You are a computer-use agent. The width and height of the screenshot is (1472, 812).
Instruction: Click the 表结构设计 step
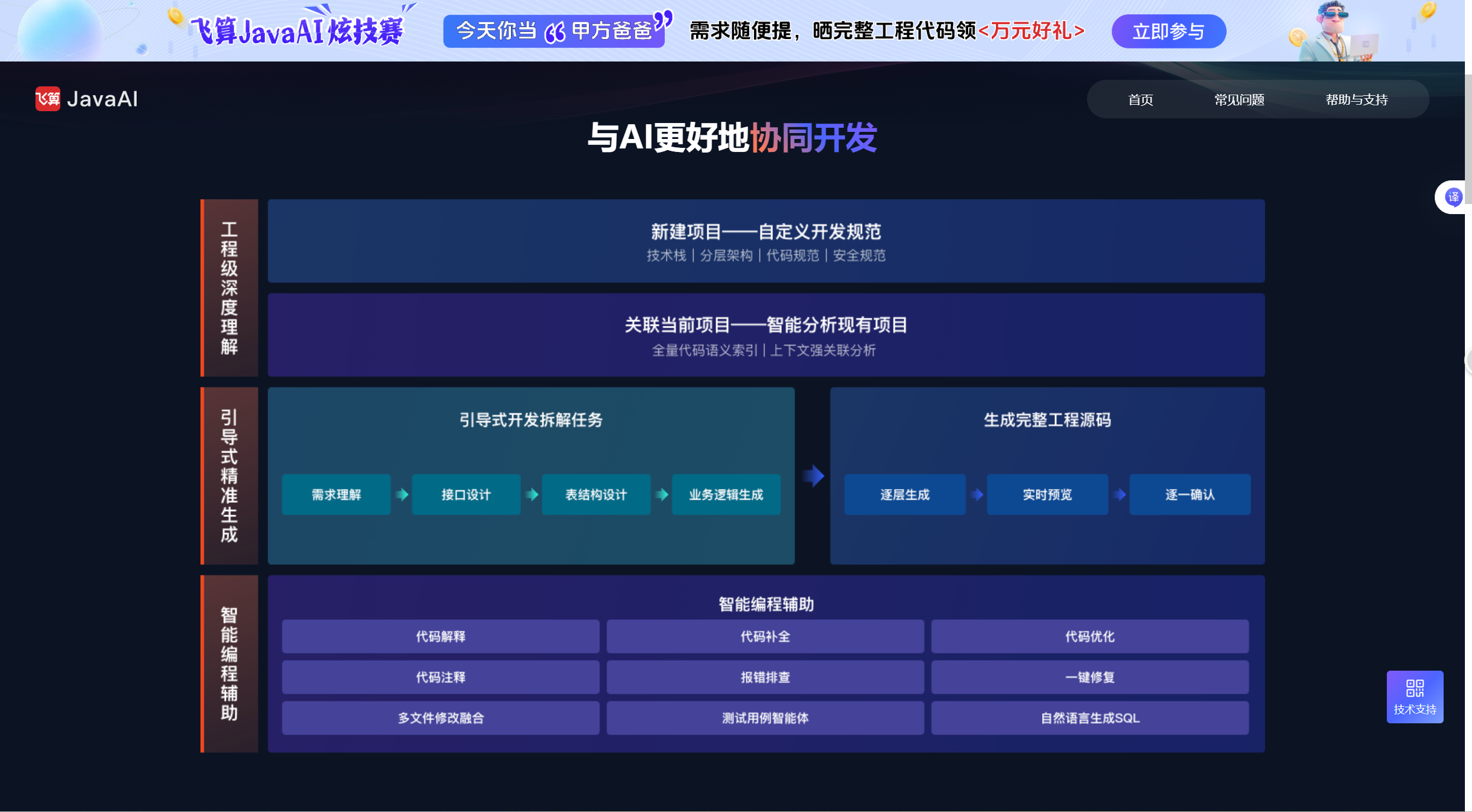point(596,494)
